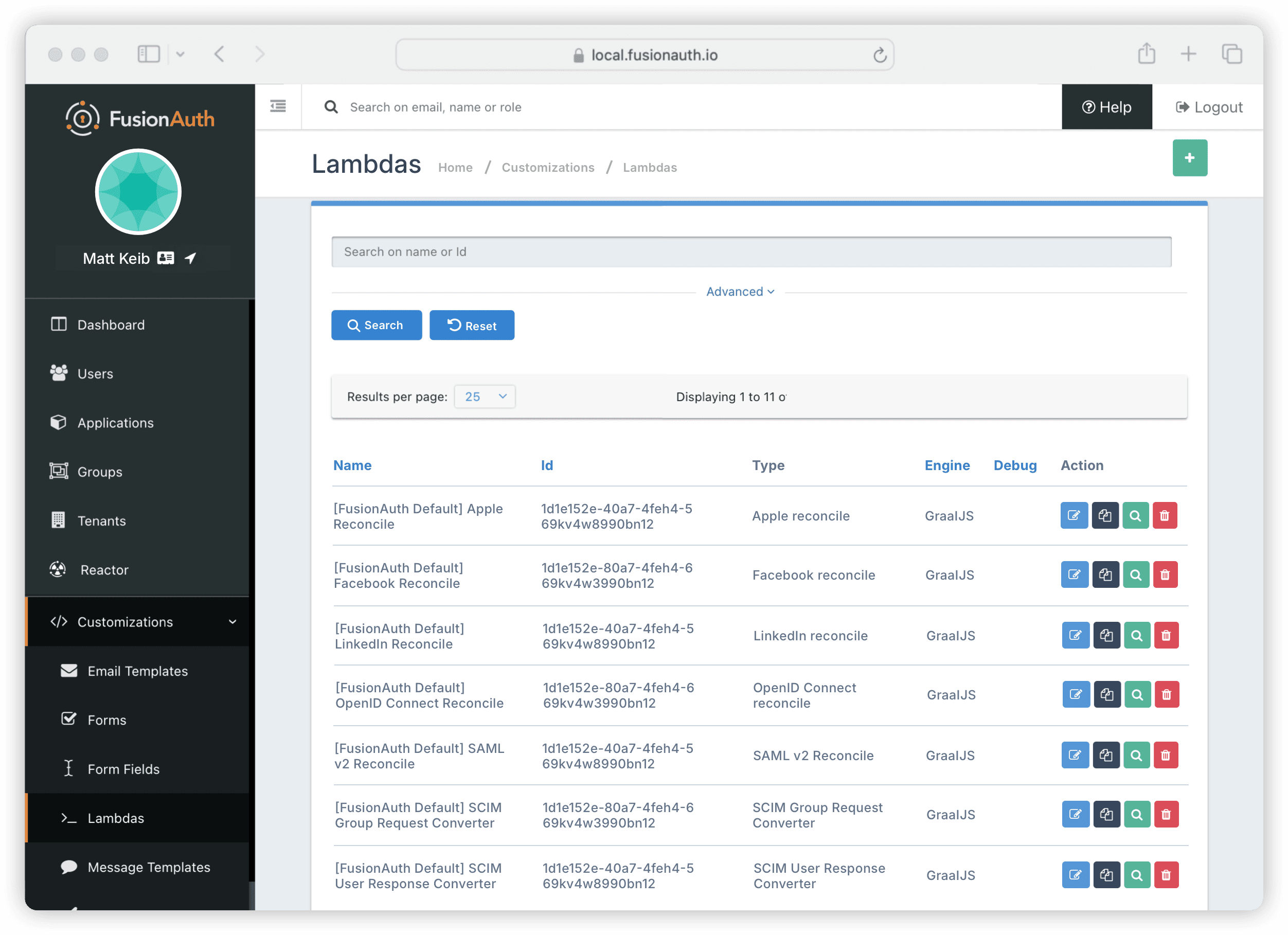Open the Email Templates page
This screenshot has height=935, width=1288.
click(x=137, y=671)
